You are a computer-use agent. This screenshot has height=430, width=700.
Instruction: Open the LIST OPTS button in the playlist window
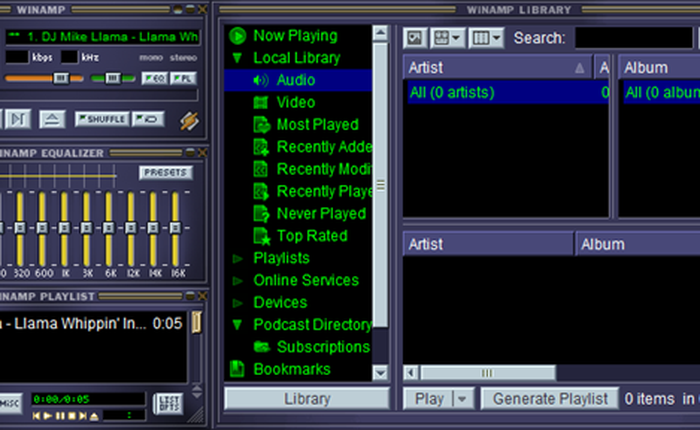point(168,404)
